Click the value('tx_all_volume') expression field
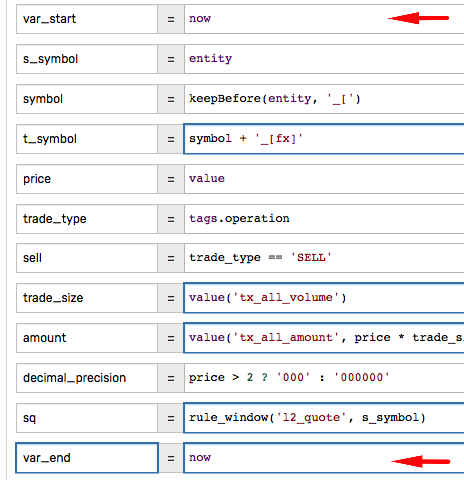Screen dimensions: 464x480 click(x=324, y=298)
